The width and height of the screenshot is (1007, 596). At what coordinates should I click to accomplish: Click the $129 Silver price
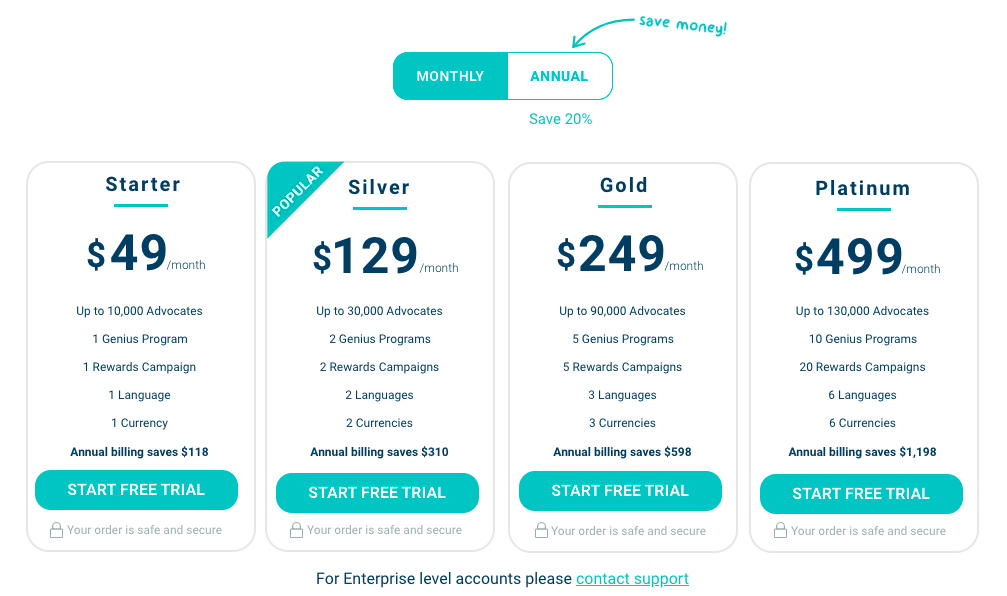pos(365,256)
